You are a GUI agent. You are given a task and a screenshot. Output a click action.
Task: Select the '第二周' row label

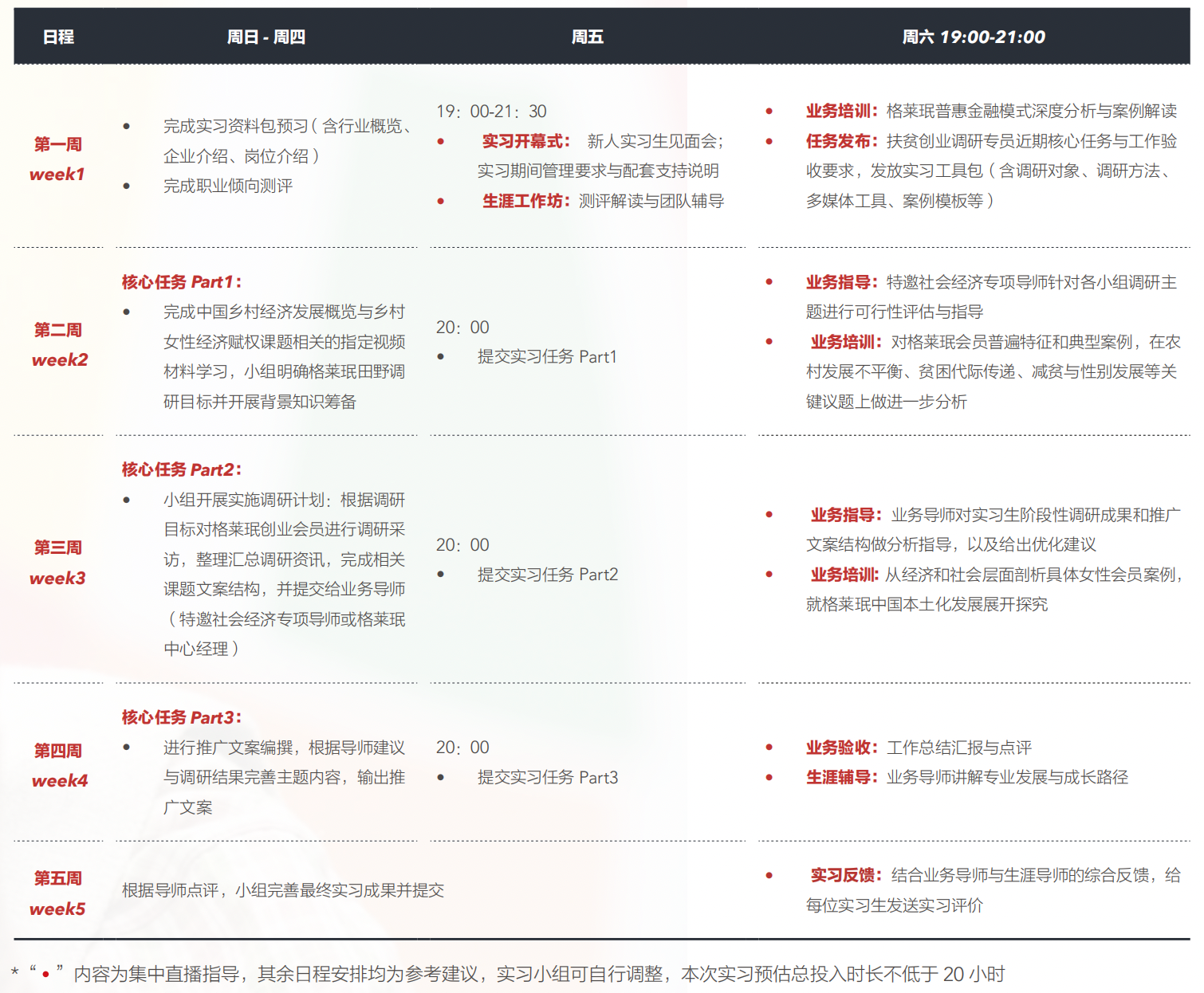tap(58, 330)
